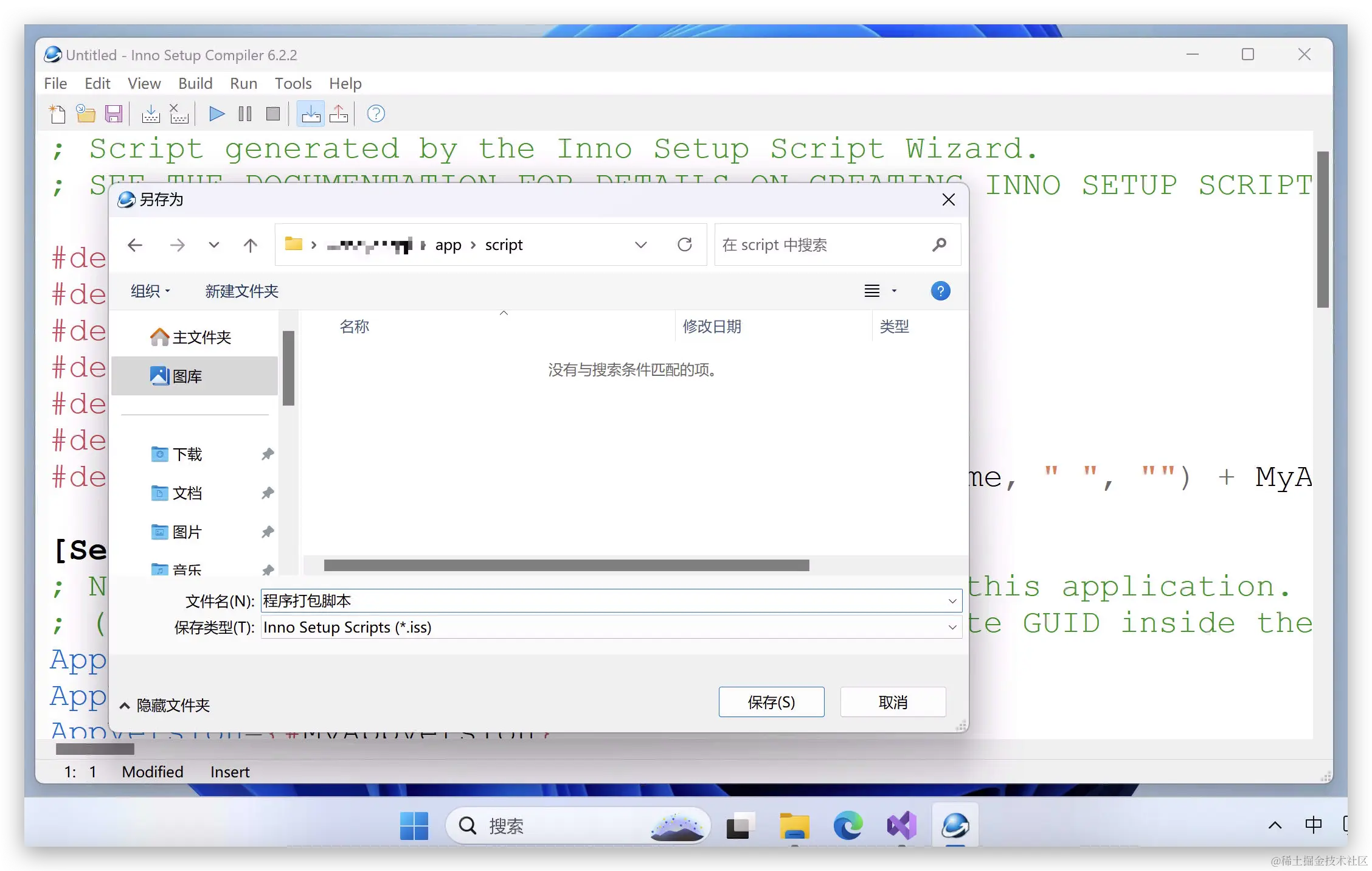Expand address bar history dropdown

pyautogui.click(x=640, y=245)
